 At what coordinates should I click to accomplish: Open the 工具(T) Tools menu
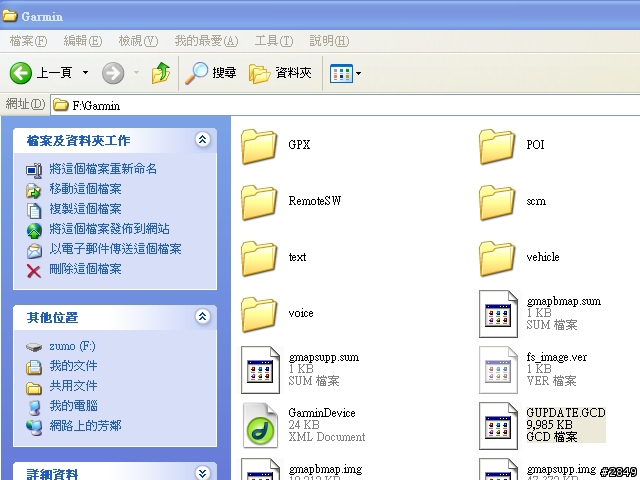274,41
